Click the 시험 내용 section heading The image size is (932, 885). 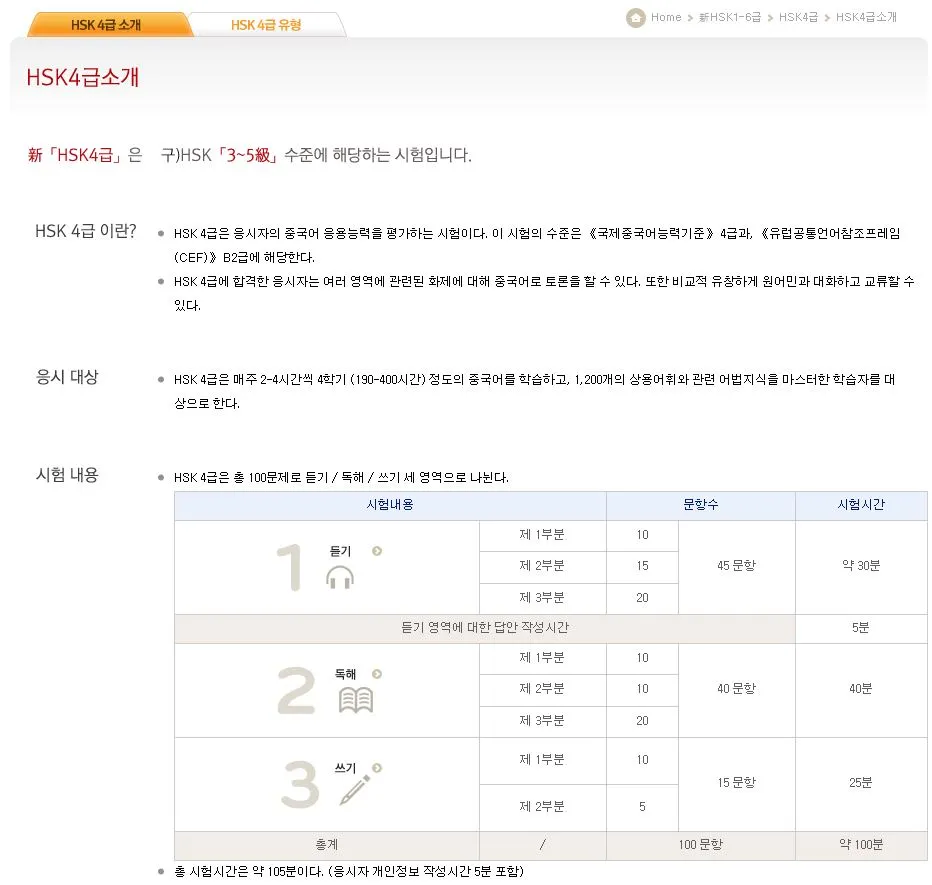pyautogui.click(x=67, y=475)
